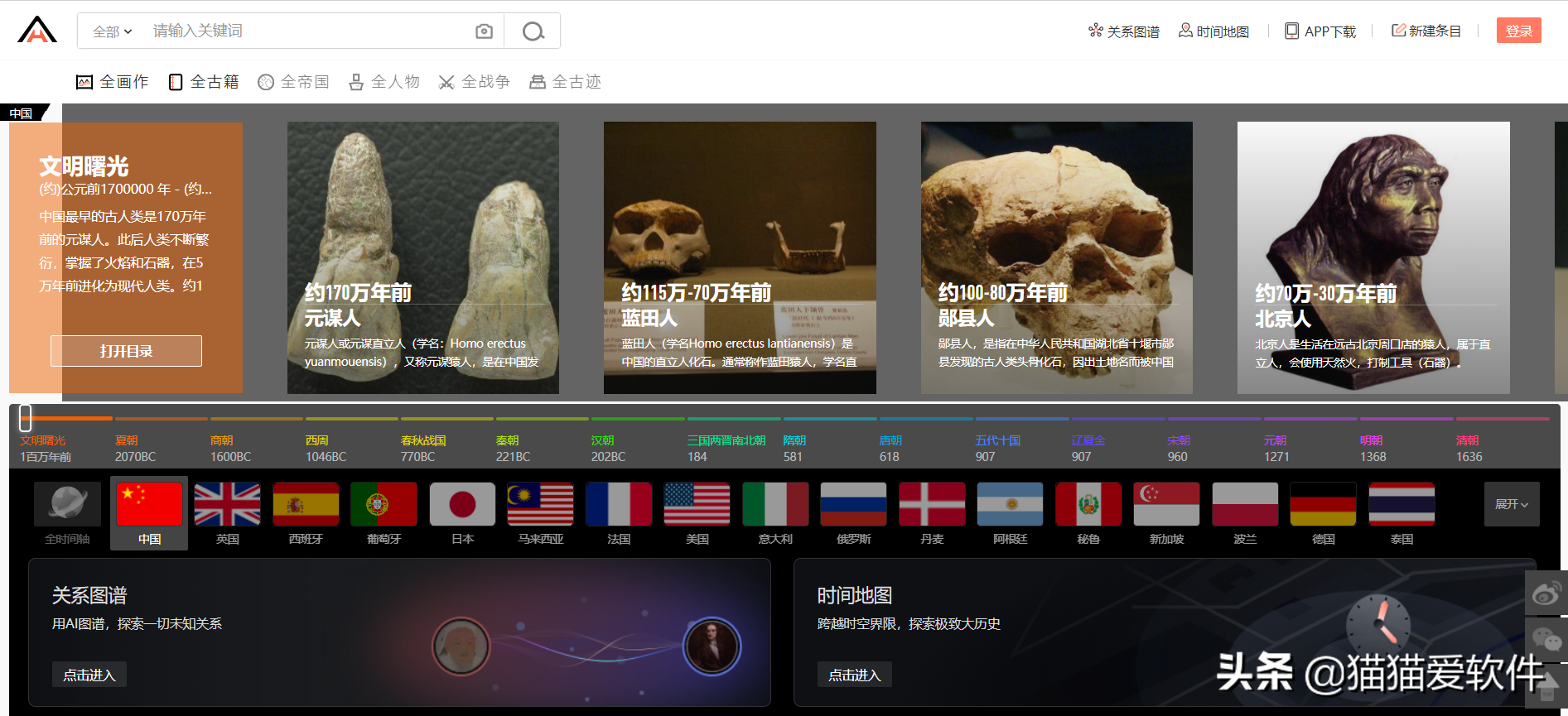The height and width of the screenshot is (716, 1568).
Task: Click 点击进入 under 关系图谱
Action: [x=89, y=675]
